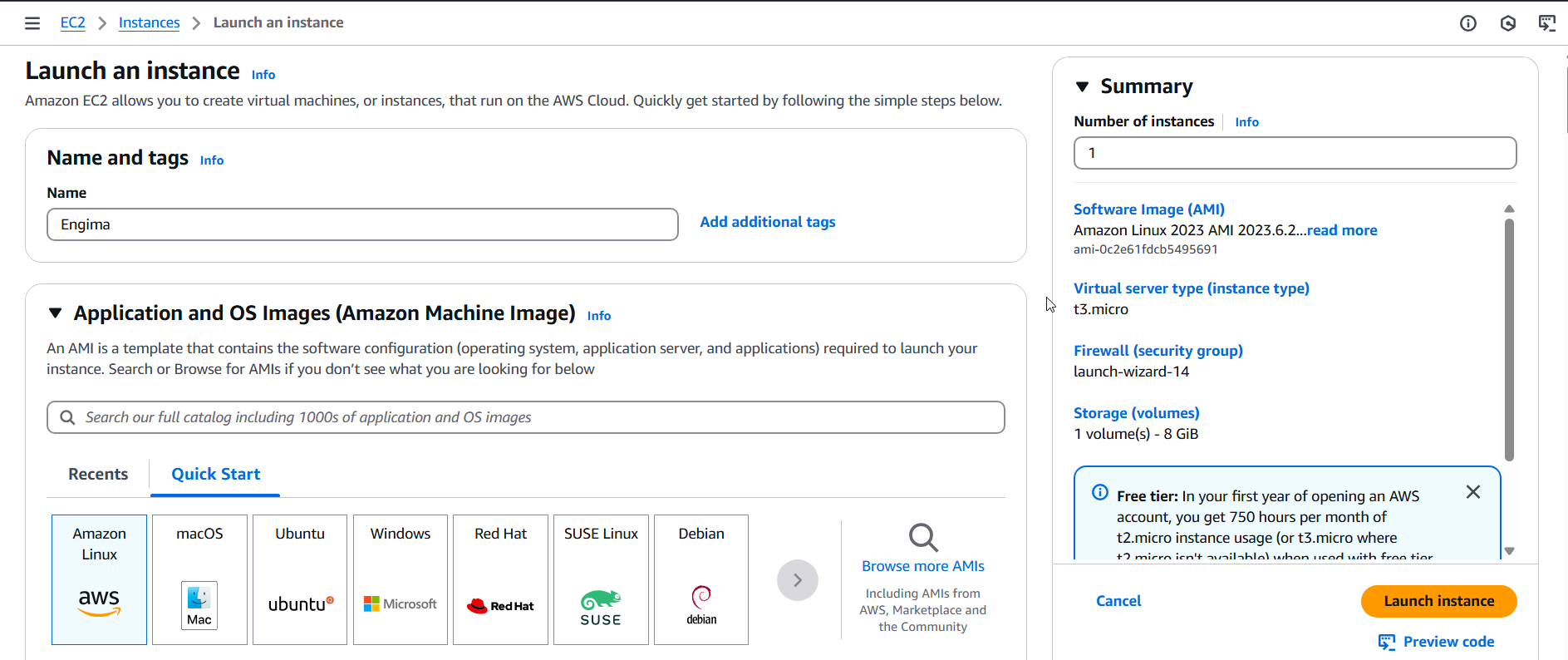
Task: Click the t3.micro instance type text
Action: click(1101, 309)
